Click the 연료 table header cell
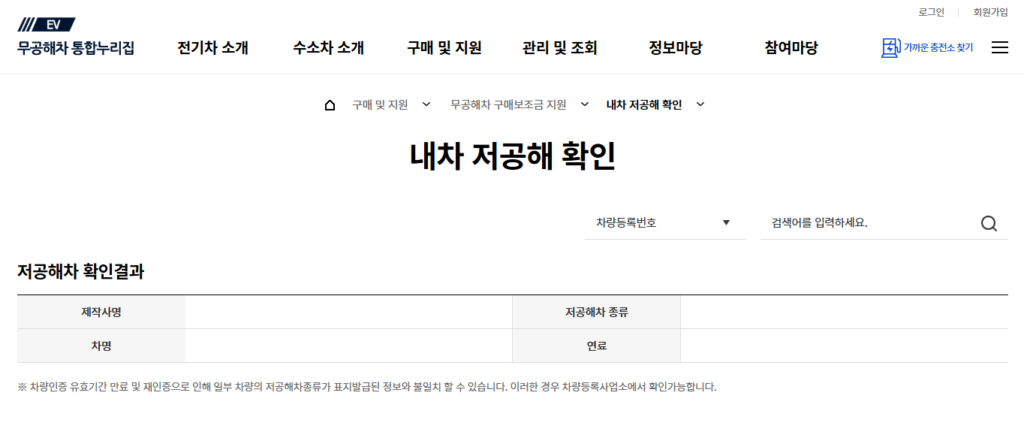This screenshot has height=435, width=1024. 596,346
